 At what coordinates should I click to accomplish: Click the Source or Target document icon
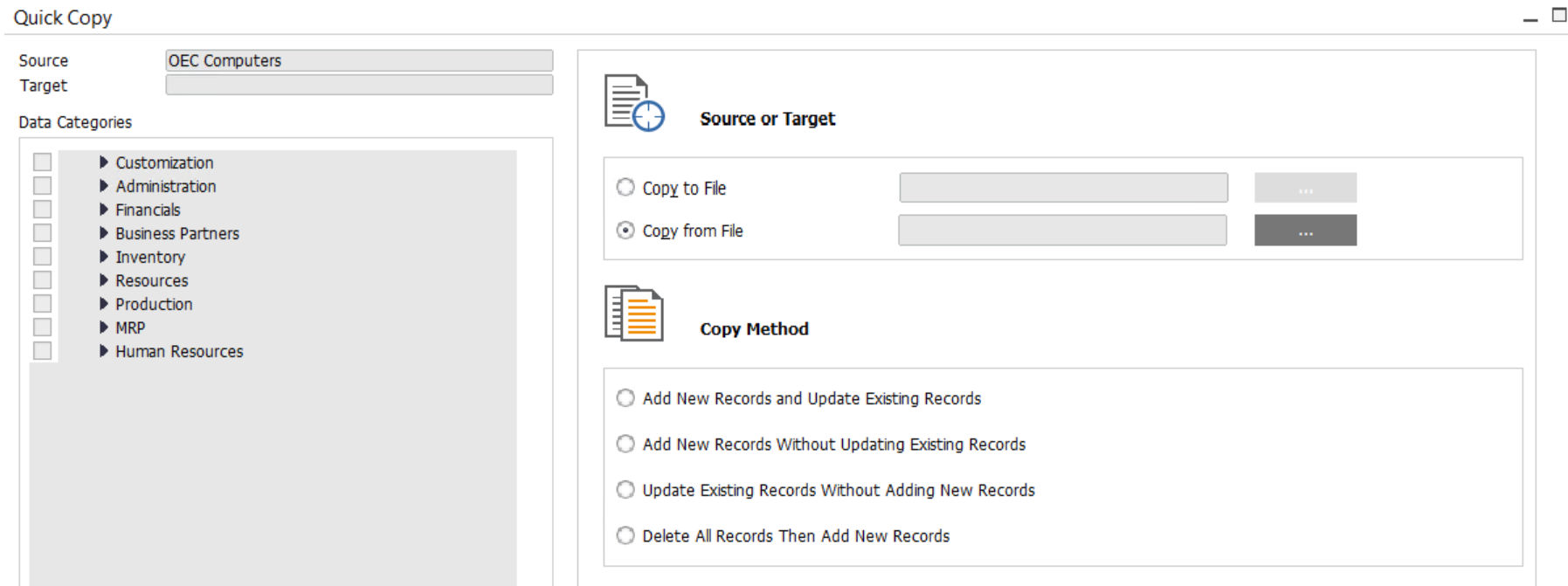tap(634, 103)
